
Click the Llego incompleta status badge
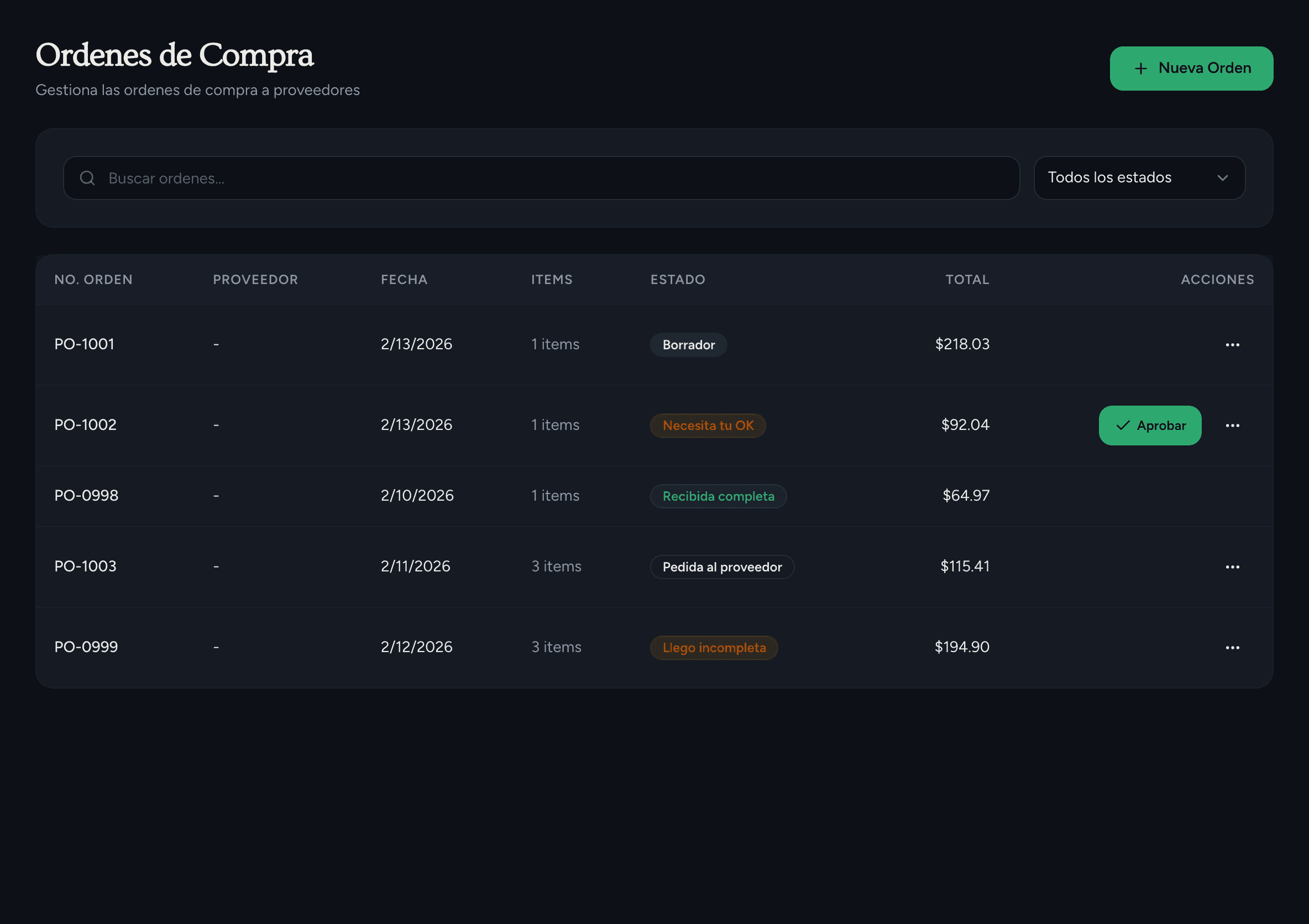coord(714,648)
